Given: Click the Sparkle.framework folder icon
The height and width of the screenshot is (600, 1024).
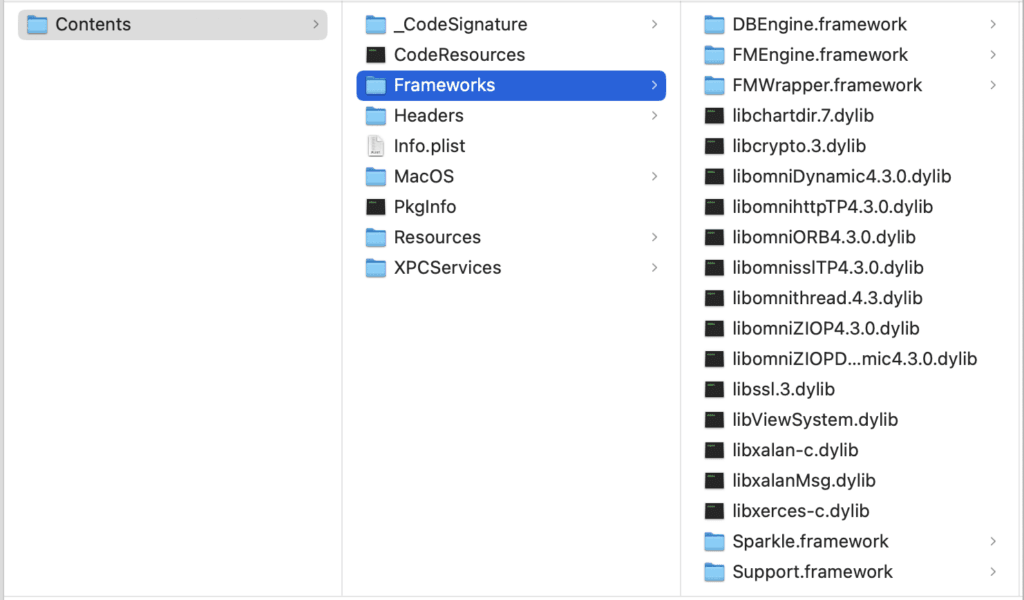Looking at the screenshot, I should tap(714, 541).
